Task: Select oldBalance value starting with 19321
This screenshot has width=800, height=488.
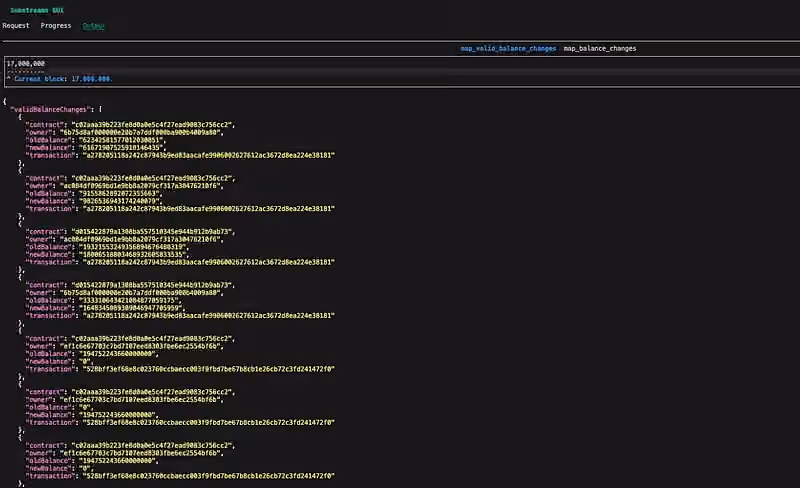Action: (x=132, y=247)
